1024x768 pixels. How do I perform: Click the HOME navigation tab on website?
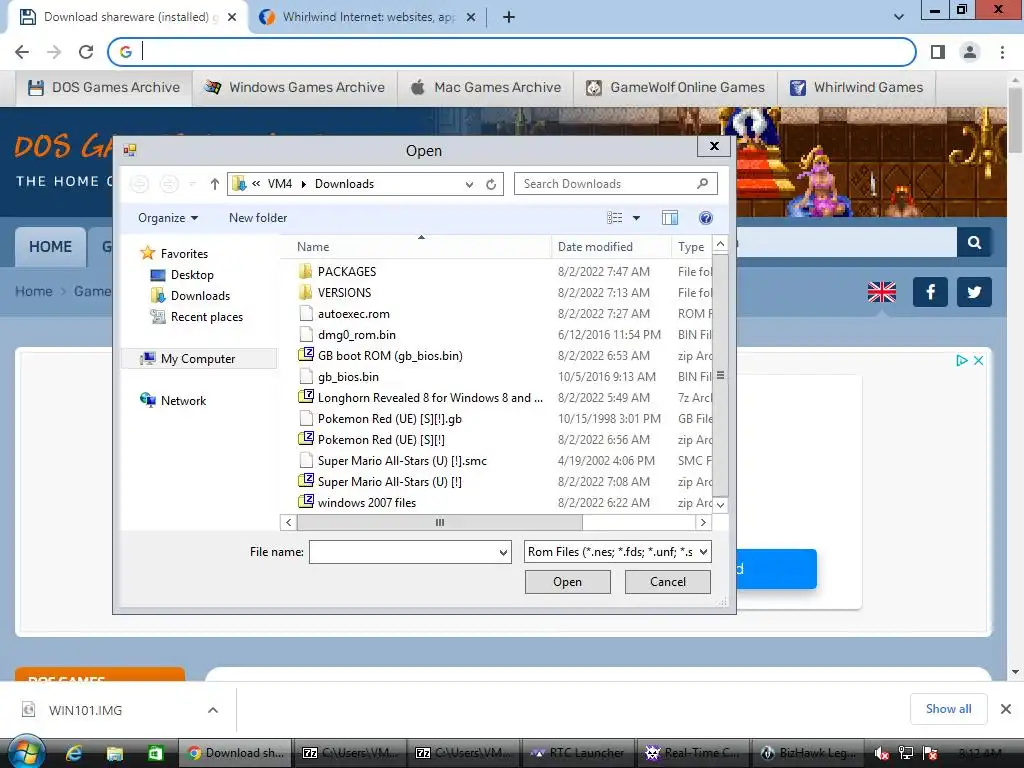pos(50,247)
